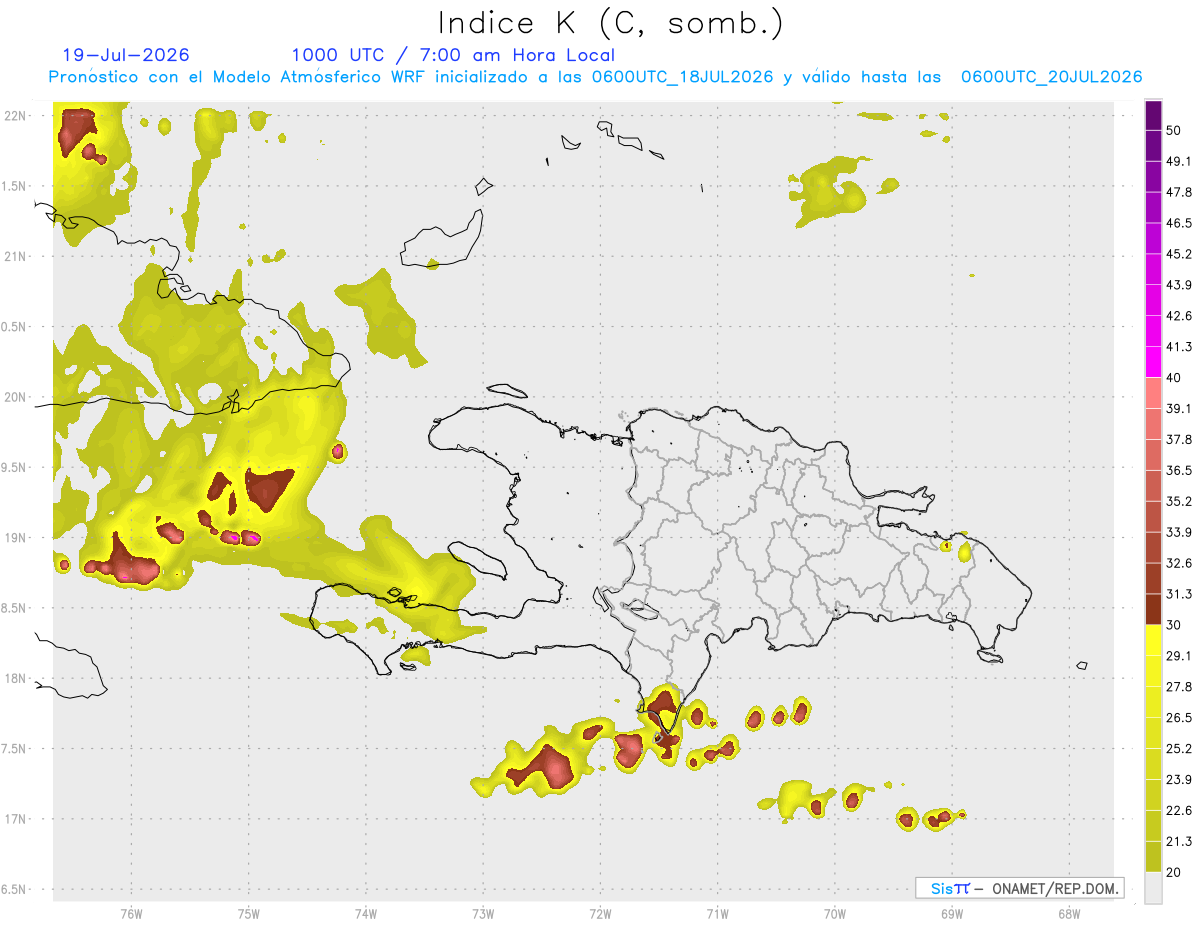This screenshot has height=927, width=1200.
Task: Click the colorbar value '43.9'
Action: (1179, 285)
